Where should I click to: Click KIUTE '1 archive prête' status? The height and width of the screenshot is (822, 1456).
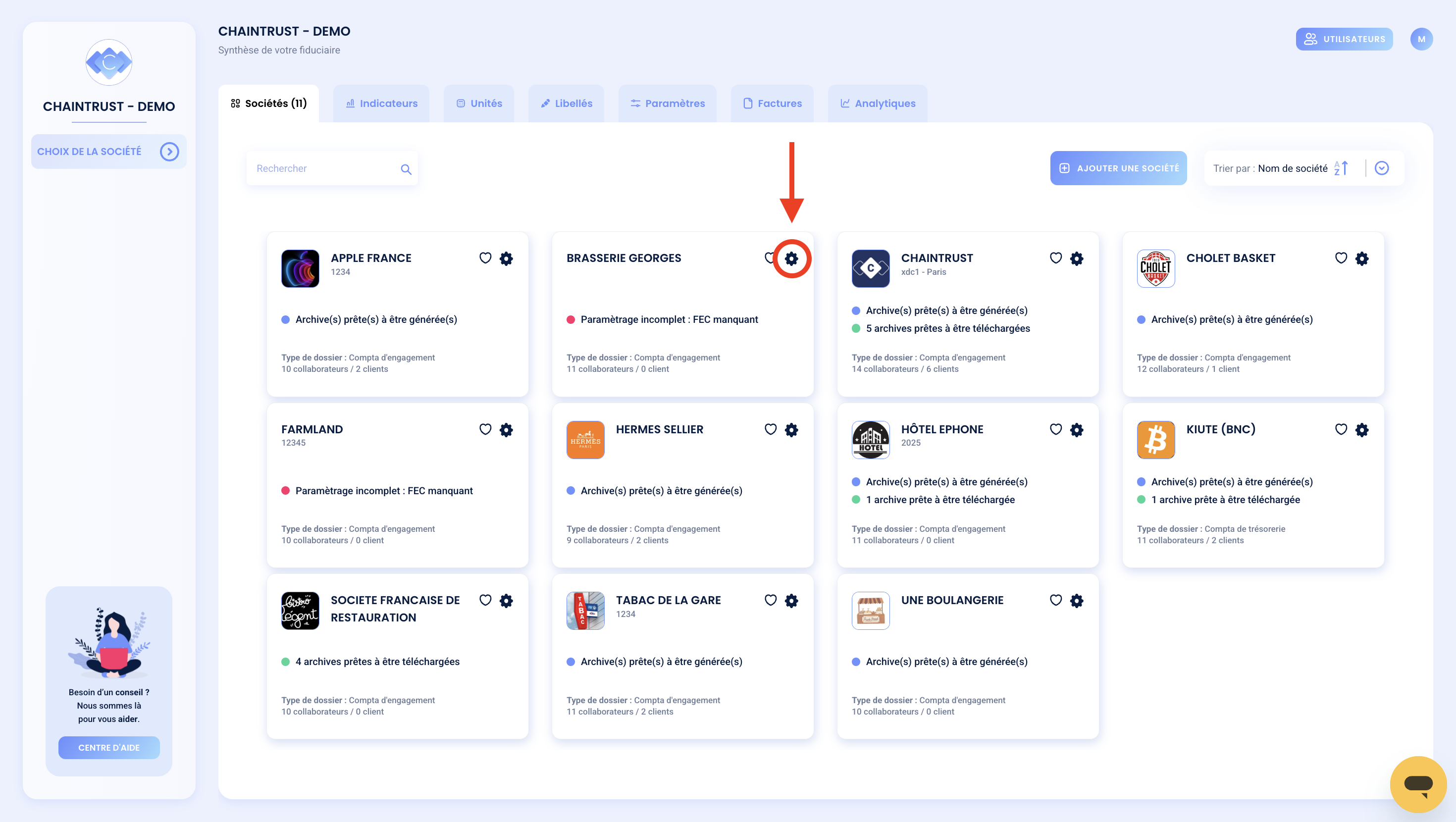(x=1225, y=500)
